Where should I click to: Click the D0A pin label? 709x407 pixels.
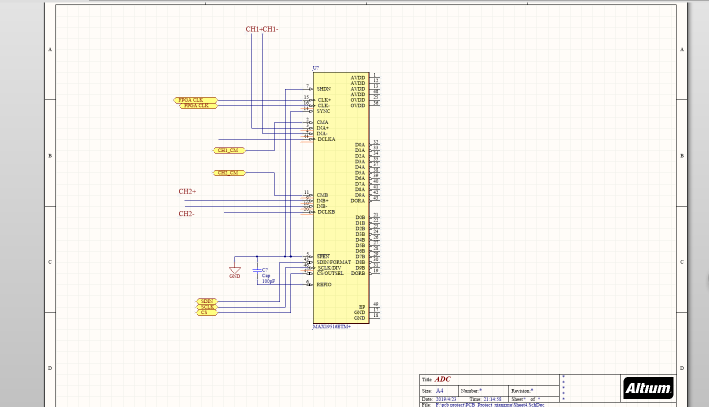point(360,145)
